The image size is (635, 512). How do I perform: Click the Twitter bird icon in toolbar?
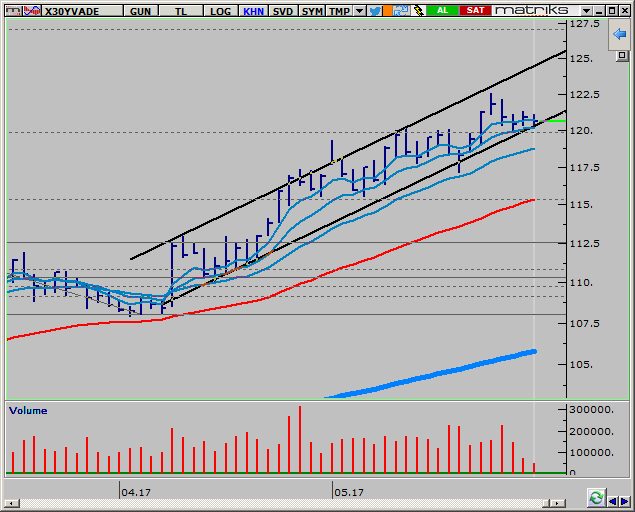click(x=375, y=10)
